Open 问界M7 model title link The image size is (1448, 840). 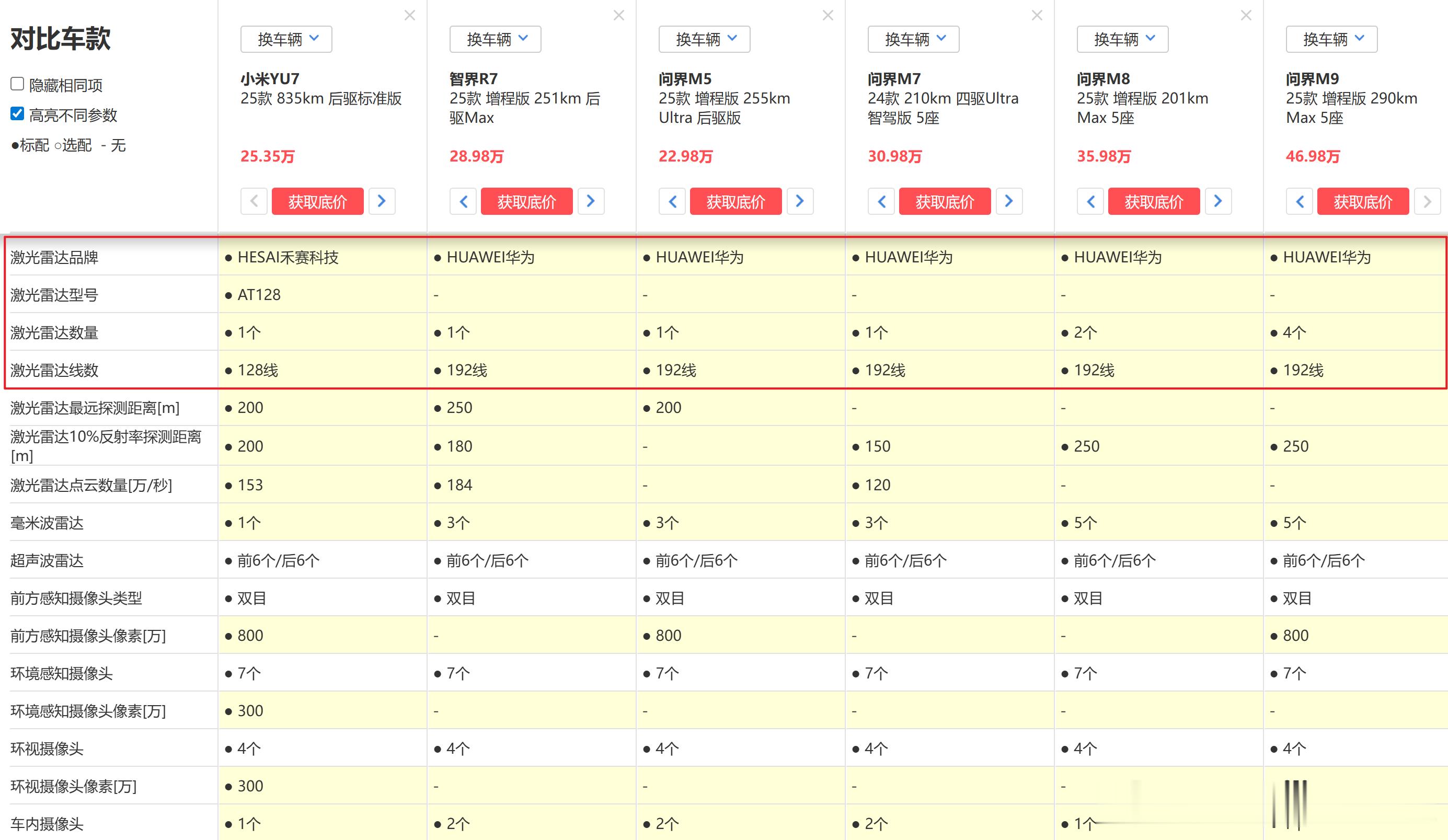tap(894, 79)
